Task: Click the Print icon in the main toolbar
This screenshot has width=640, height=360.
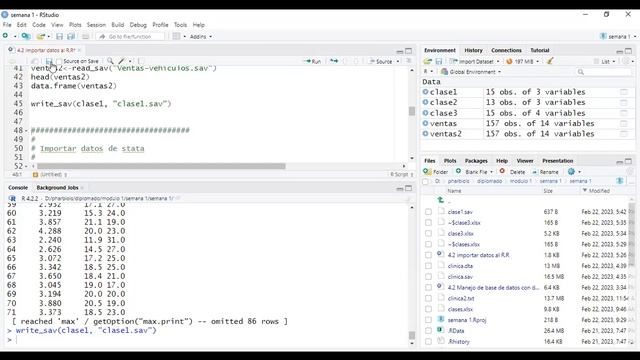Action: (85, 36)
